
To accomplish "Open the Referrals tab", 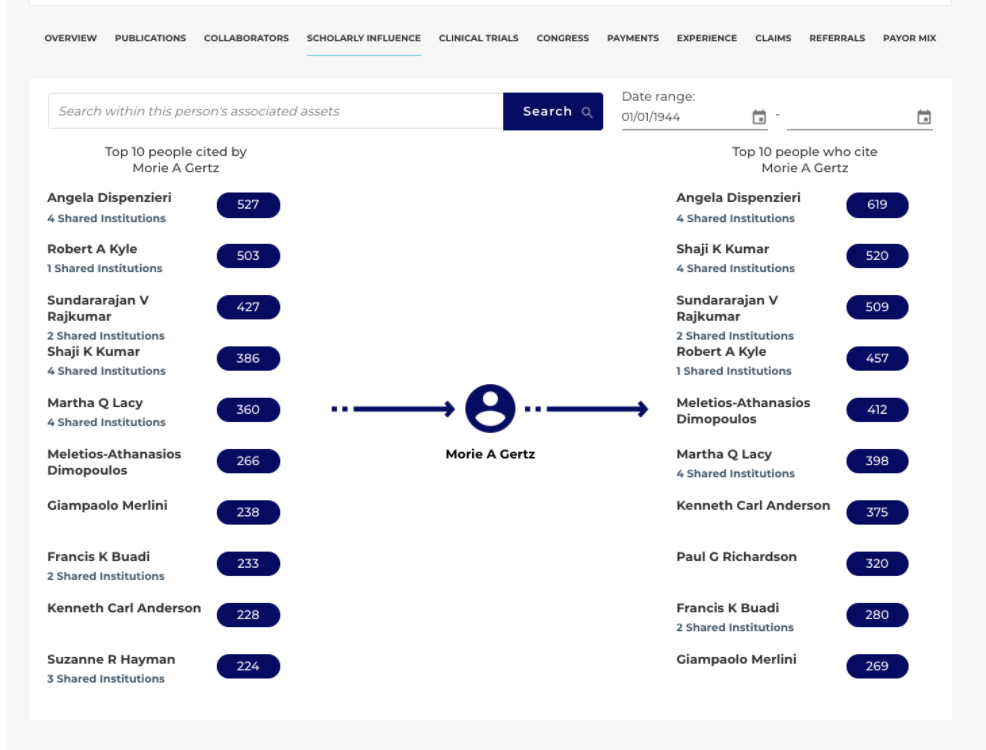I will pyautogui.click(x=837, y=38).
